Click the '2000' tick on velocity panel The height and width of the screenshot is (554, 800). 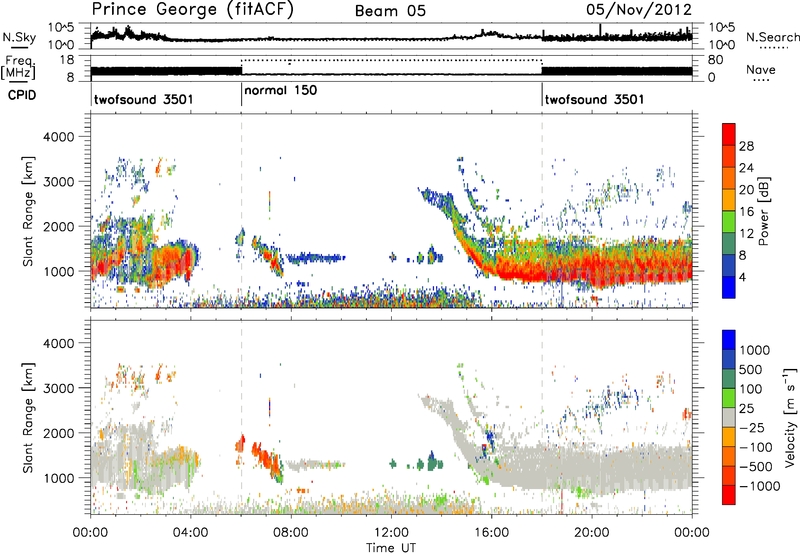[58, 433]
